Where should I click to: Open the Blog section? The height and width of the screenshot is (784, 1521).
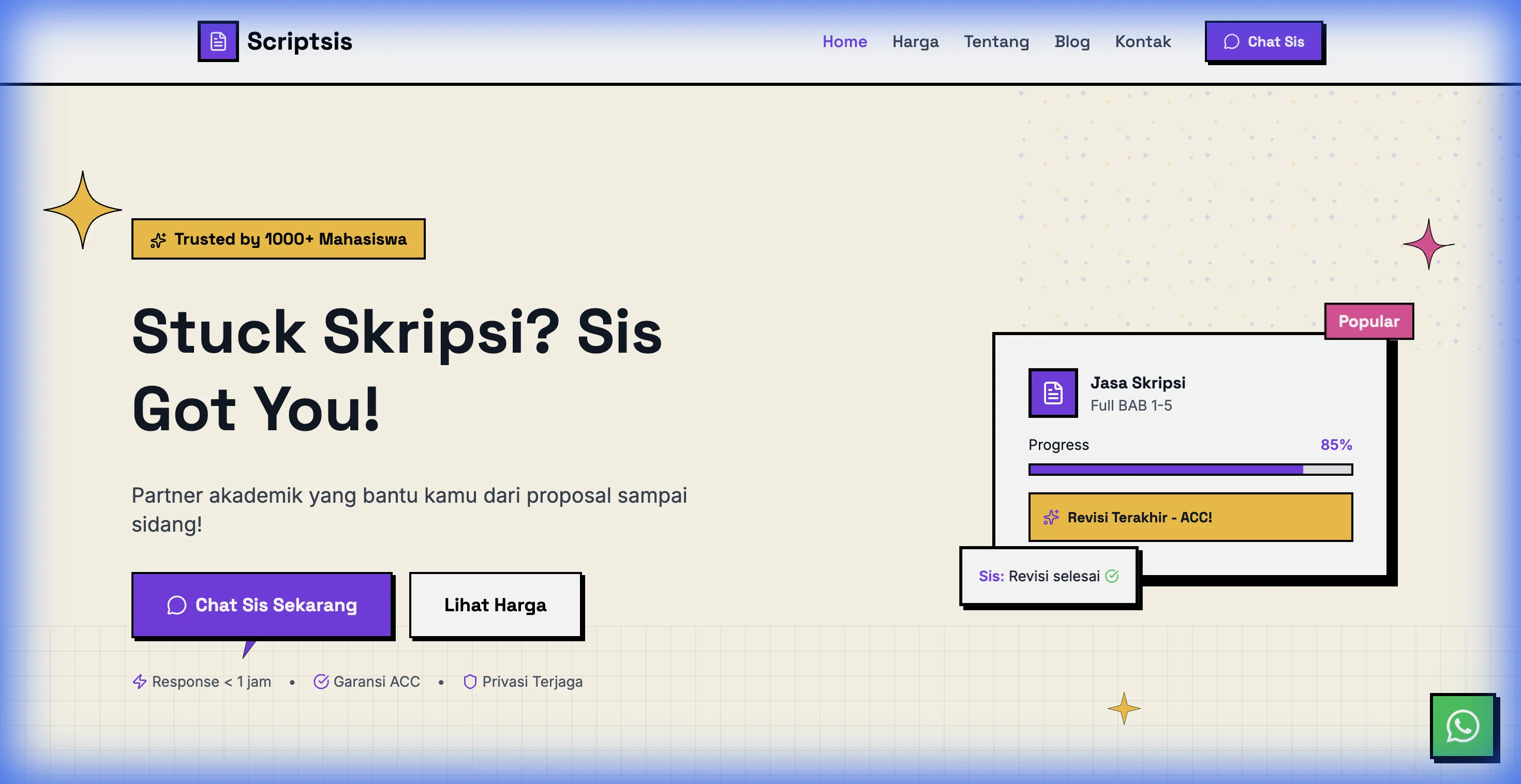tap(1071, 41)
